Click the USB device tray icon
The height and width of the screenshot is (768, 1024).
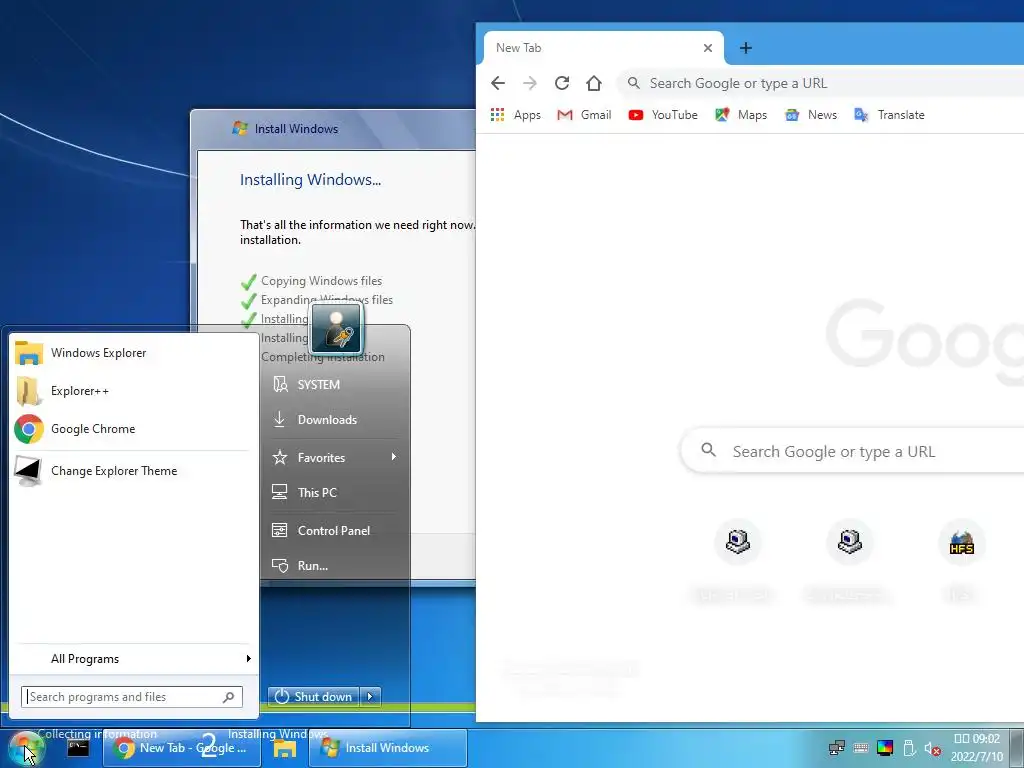(908, 748)
